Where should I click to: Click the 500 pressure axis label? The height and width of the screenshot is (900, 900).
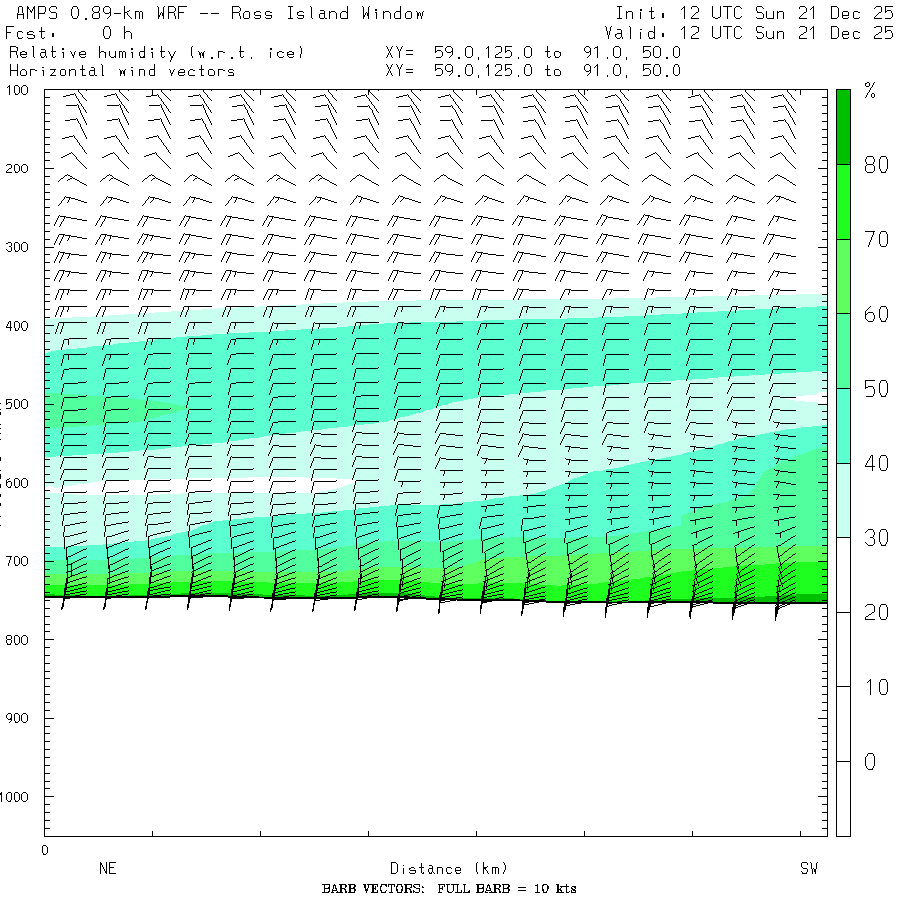pyautogui.click(x=17, y=404)
